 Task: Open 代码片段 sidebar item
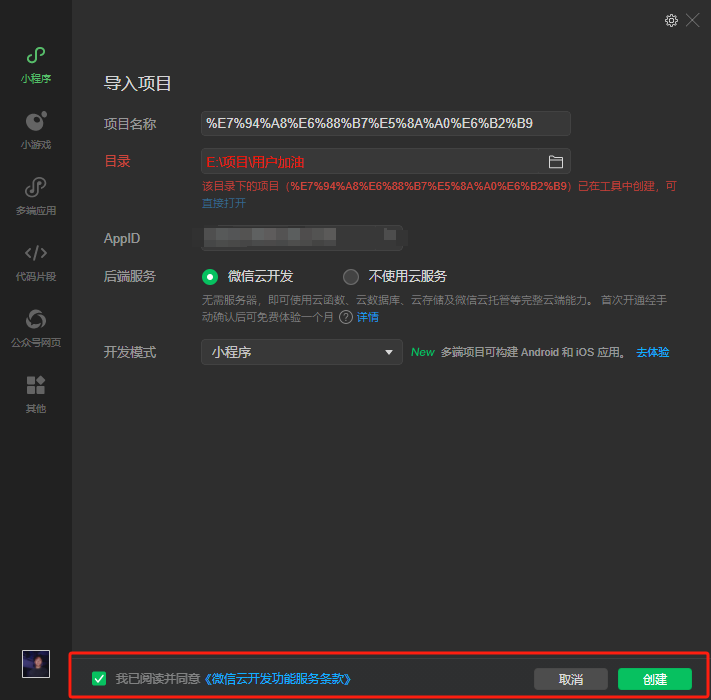point(35,262)
